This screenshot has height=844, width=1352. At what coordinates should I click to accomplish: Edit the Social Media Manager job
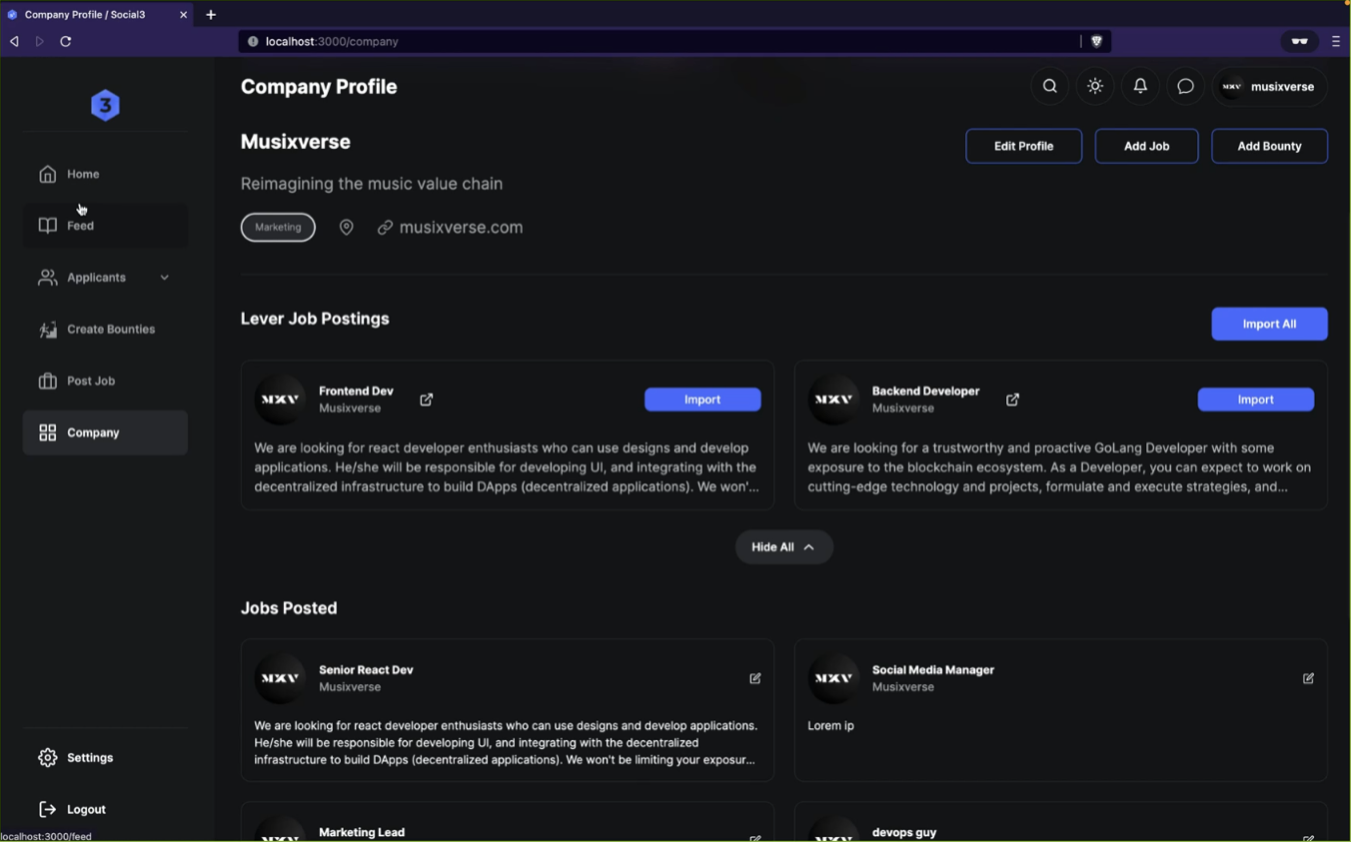point(1308,679)
